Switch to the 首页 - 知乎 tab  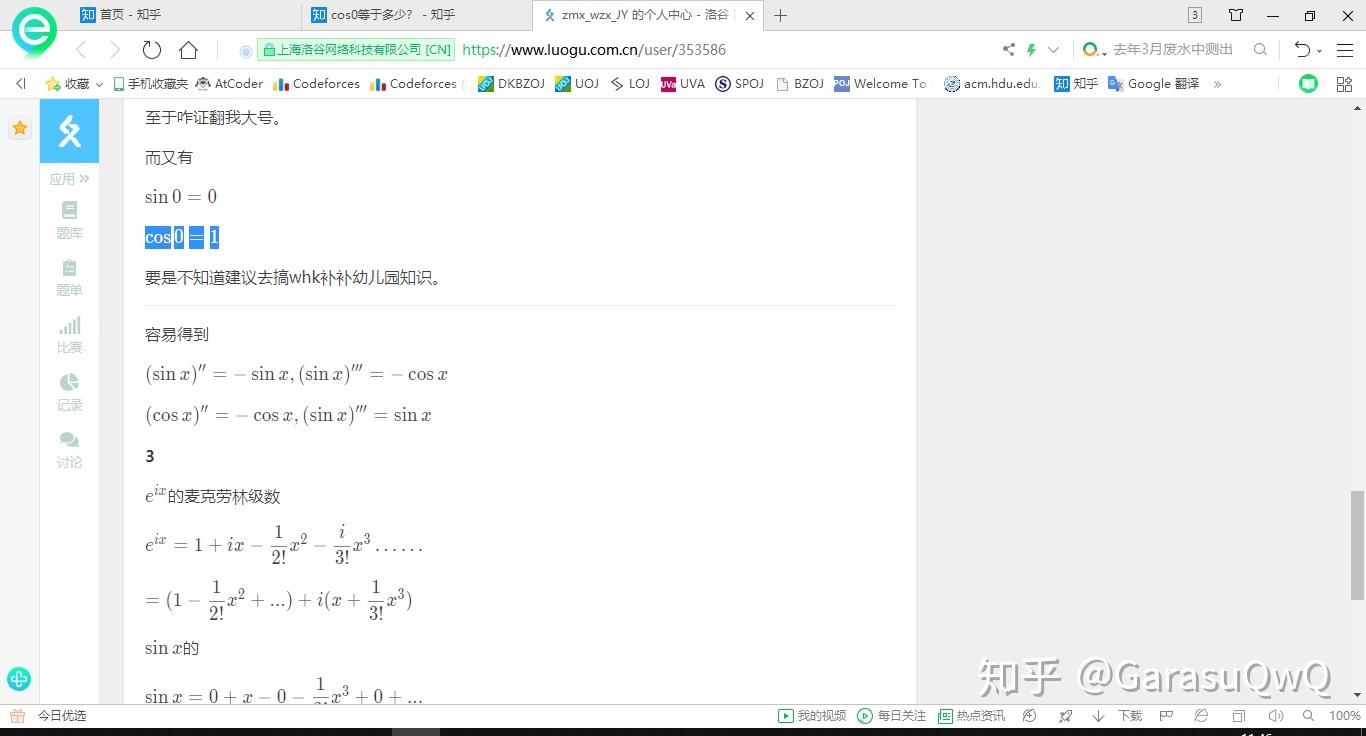click(185, 15)
